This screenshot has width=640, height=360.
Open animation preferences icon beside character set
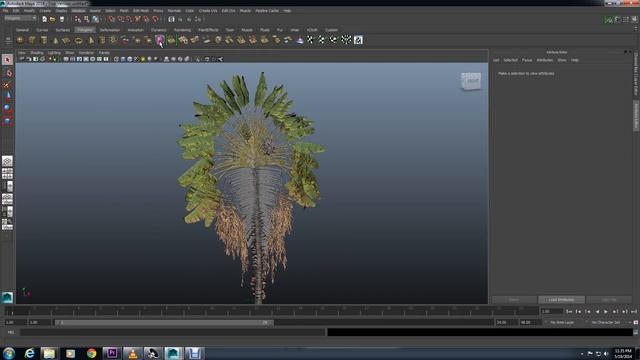636,322
